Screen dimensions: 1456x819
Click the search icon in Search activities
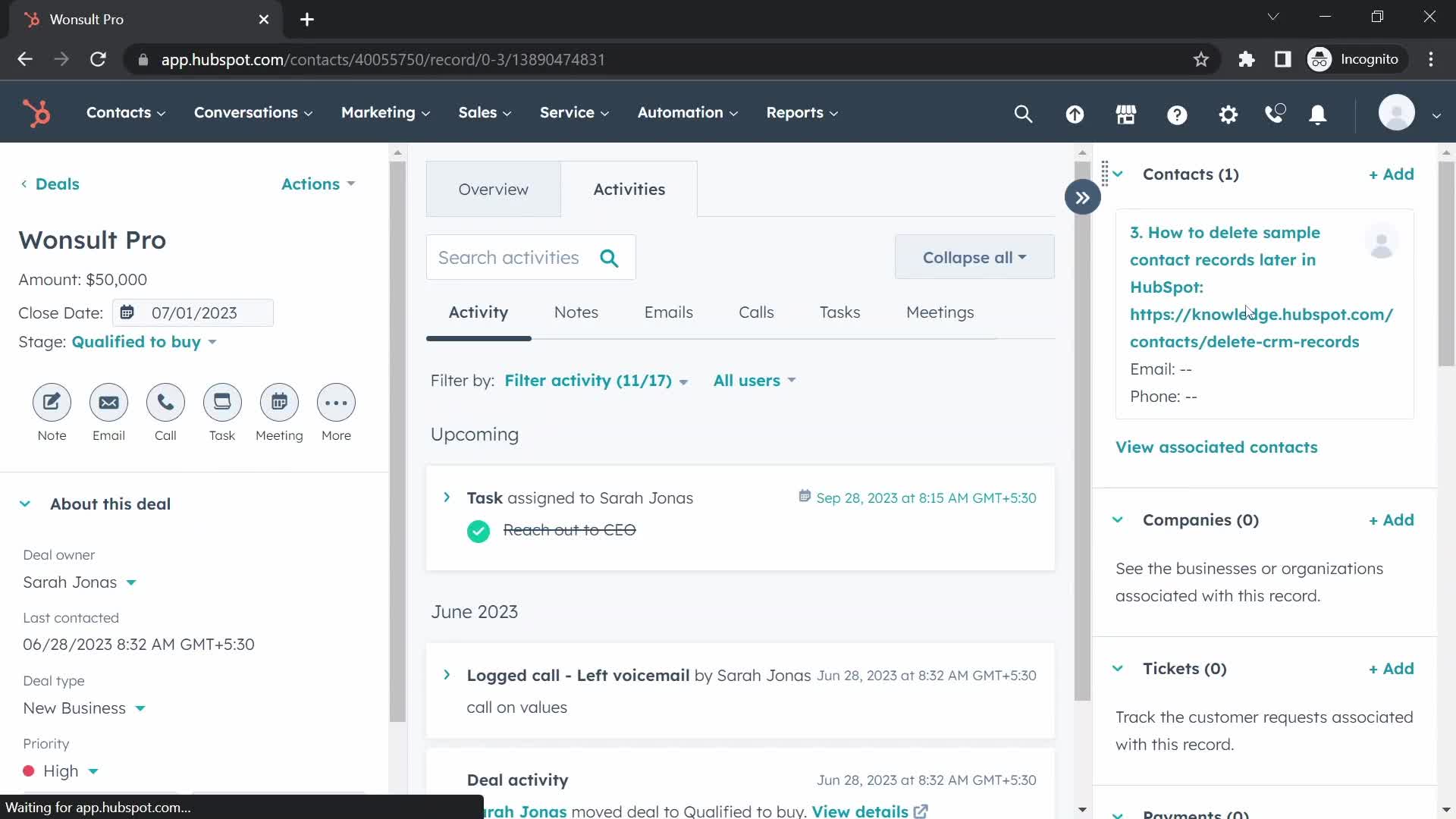click(x=609, y=259)
